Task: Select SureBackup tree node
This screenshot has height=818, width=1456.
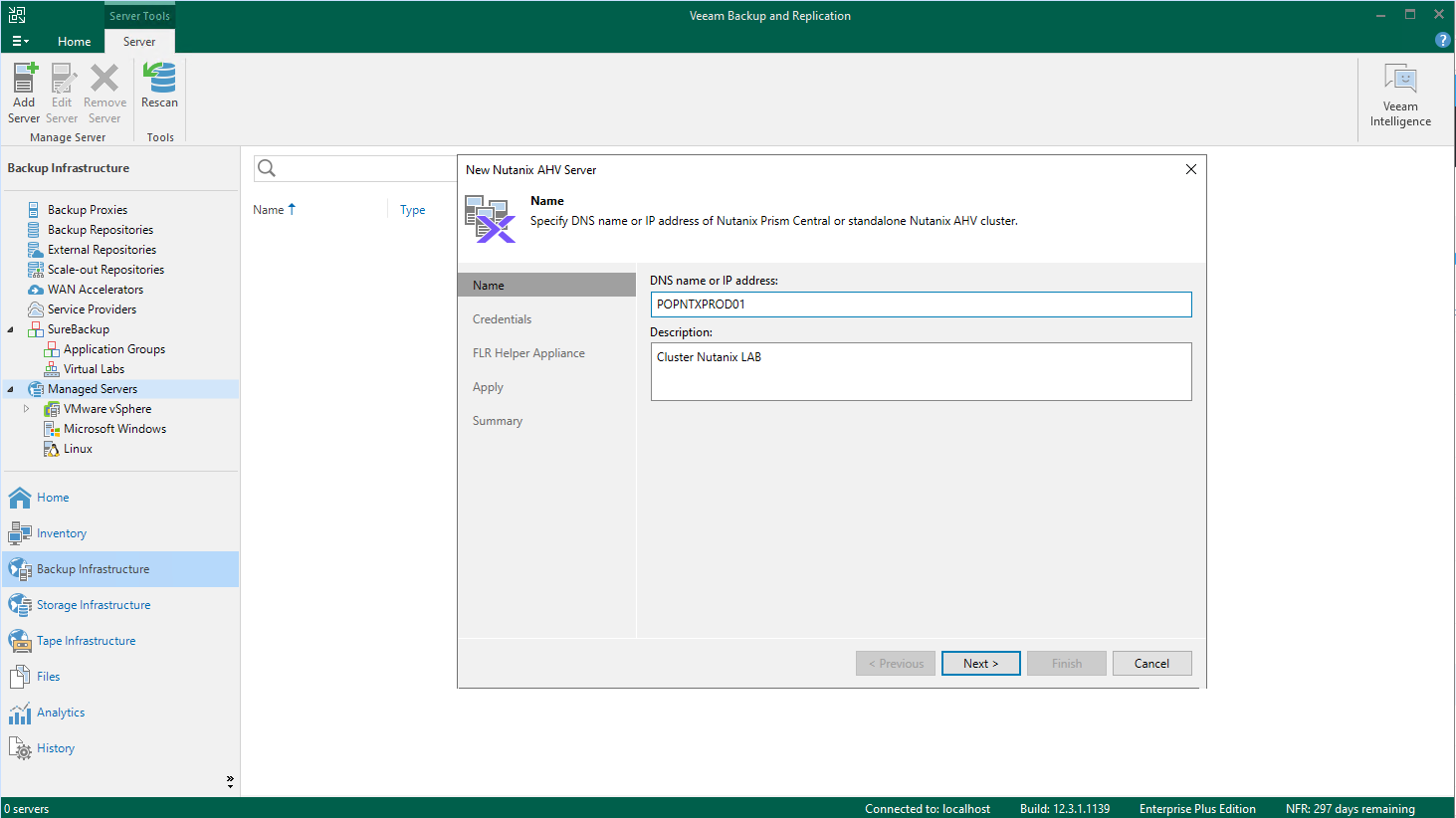Action: coord(79,329)
